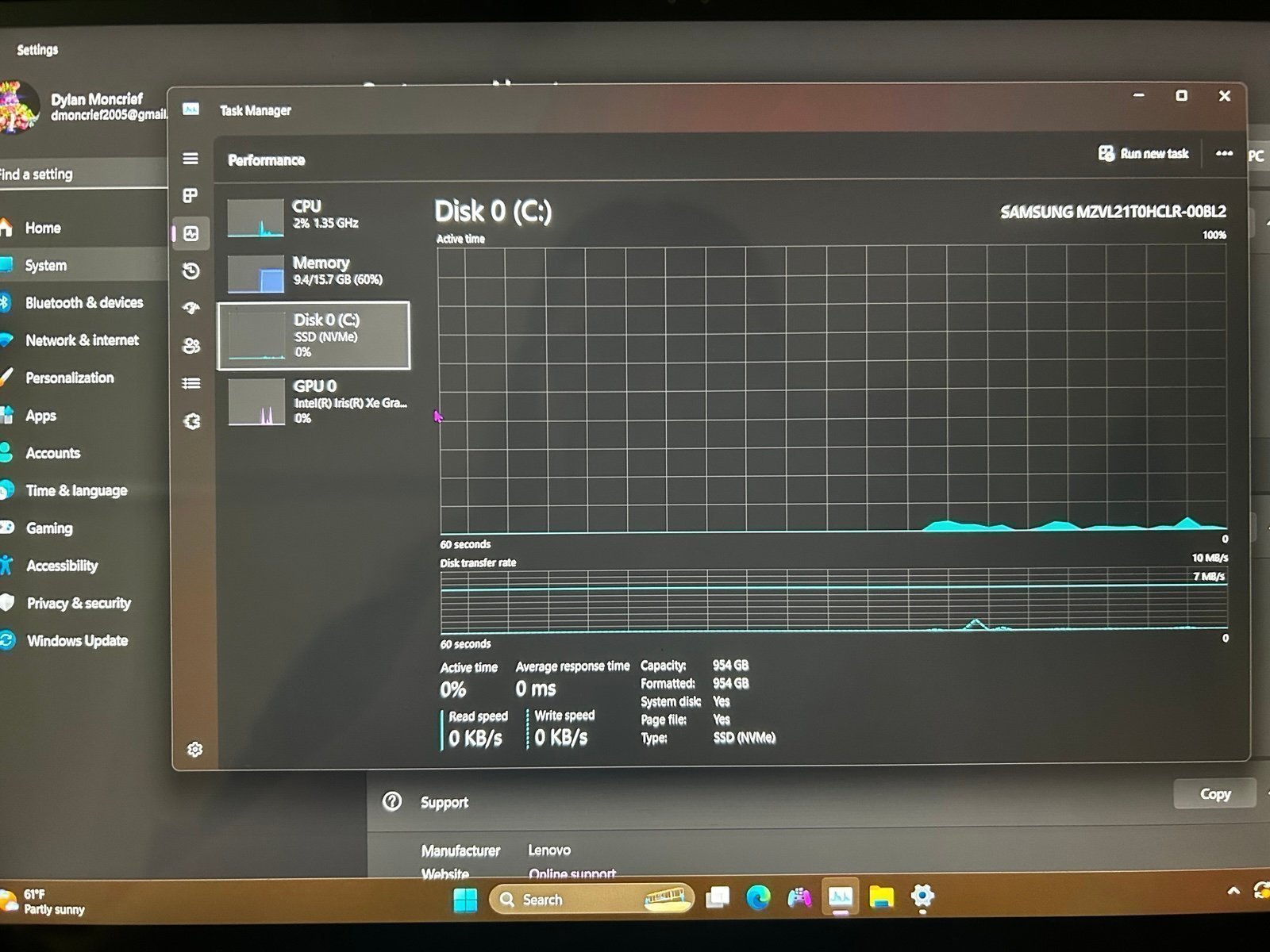Viewport: 1270px width, 952px height.
Task: Open Processes page in Task Manager sidebar
Action: click(190, 195)
